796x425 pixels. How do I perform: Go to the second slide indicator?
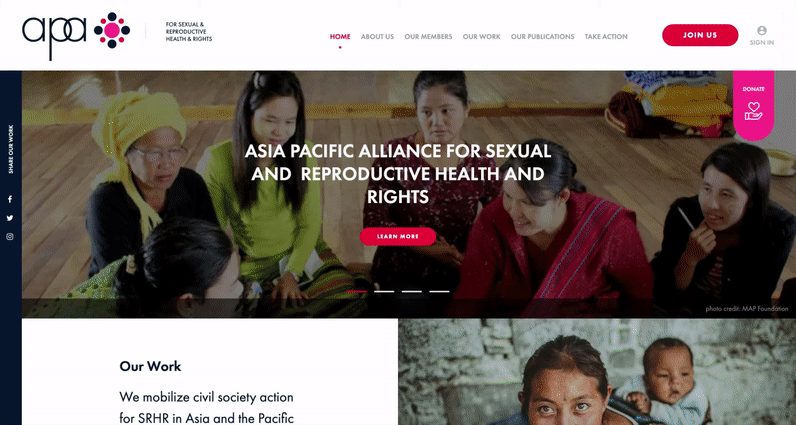click(384, 291)
